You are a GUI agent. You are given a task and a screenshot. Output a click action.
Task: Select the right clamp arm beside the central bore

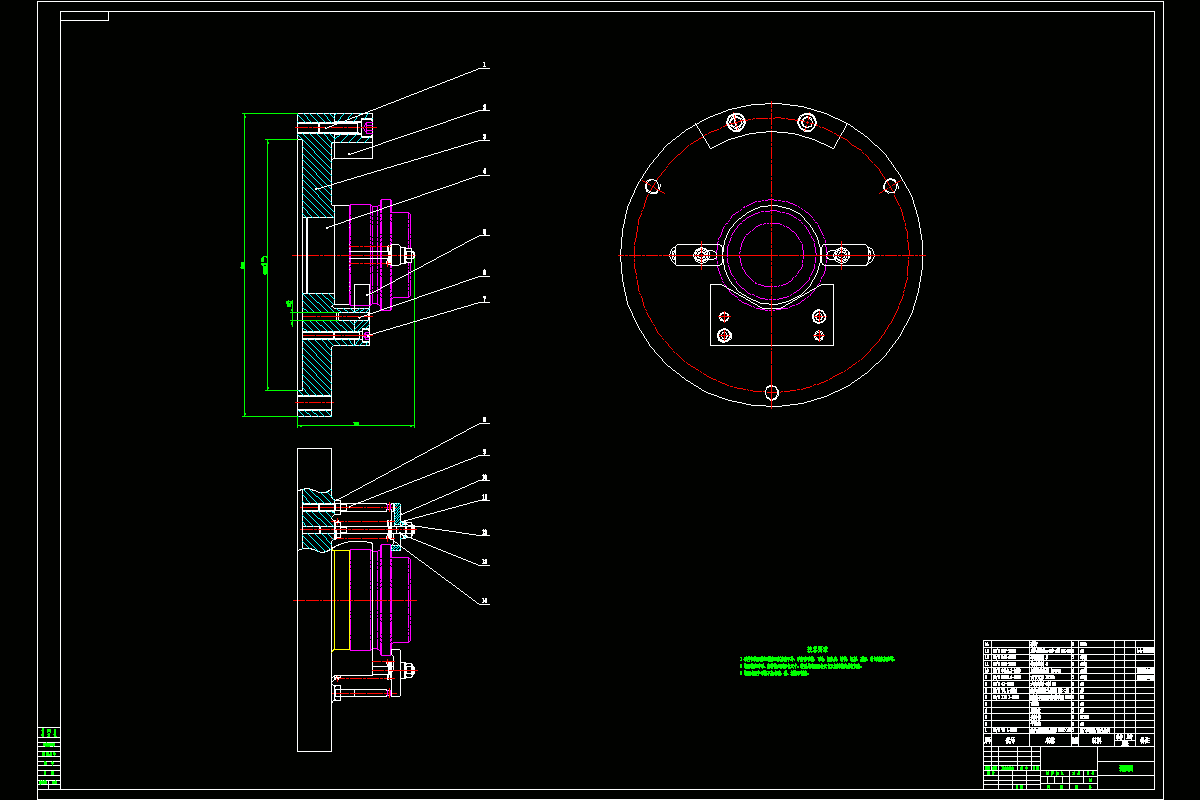[x=846, y=256]
